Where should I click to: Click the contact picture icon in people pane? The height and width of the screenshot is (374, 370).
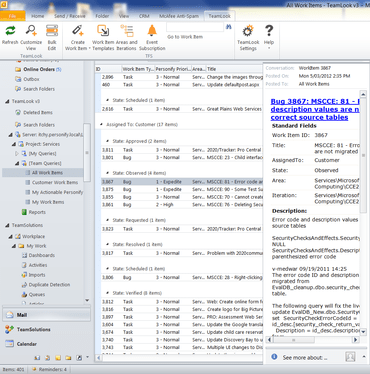(350, 357)
